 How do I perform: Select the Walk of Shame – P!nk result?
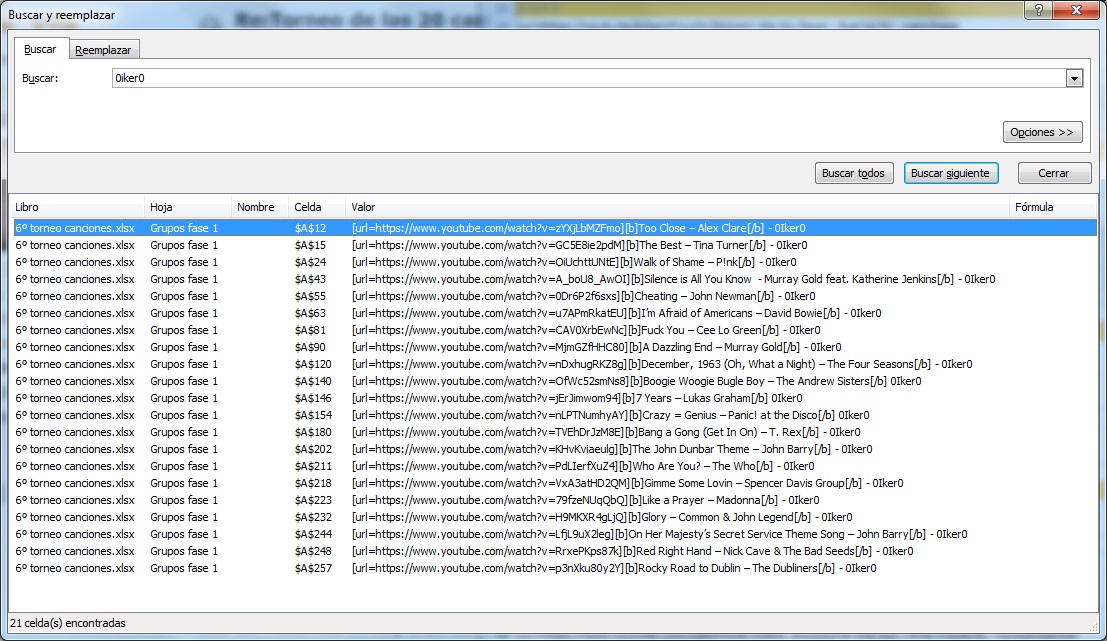pyautogui.click(x=555, y=262)
